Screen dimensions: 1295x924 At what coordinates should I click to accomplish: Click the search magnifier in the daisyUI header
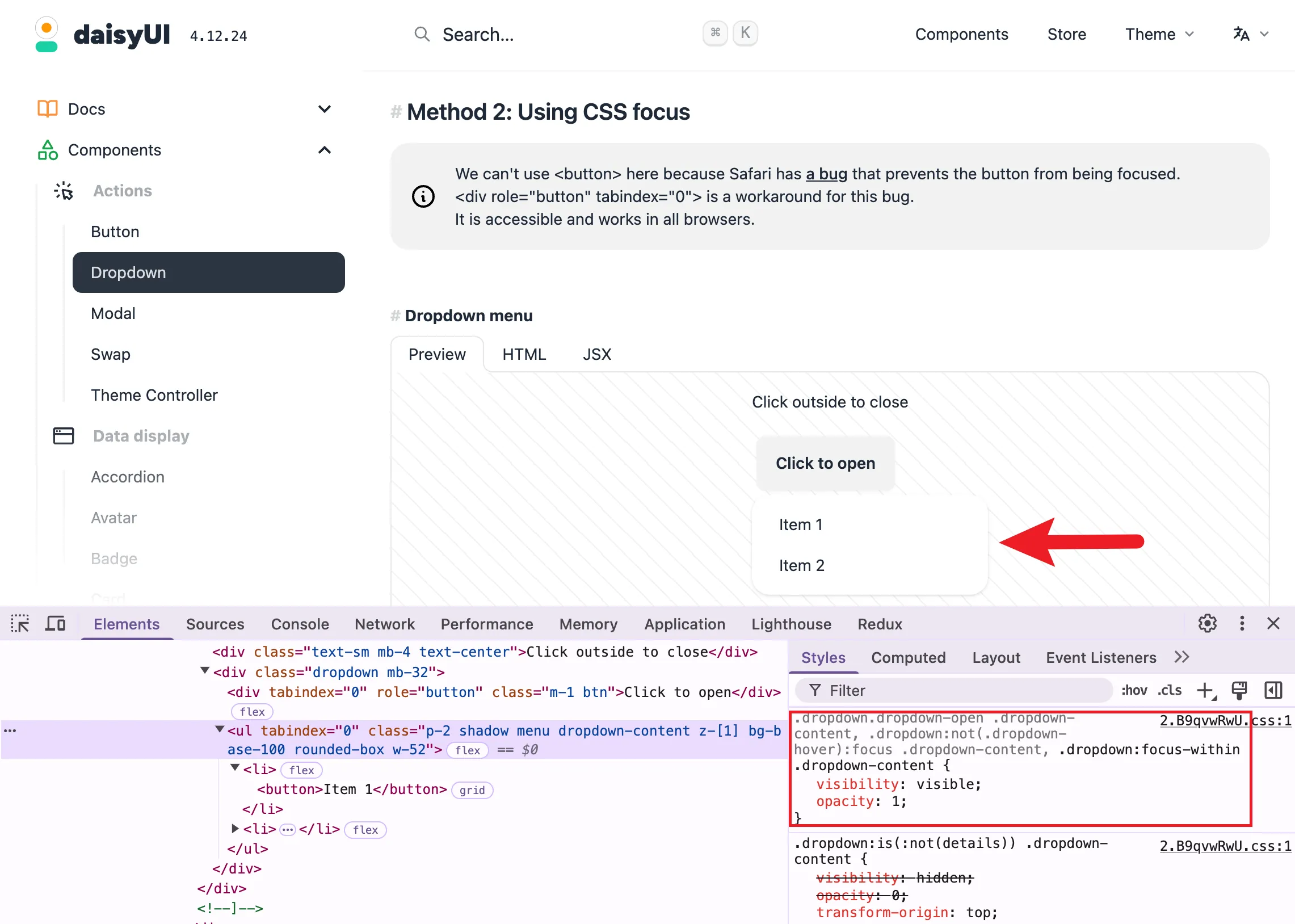tap(422, 34)
